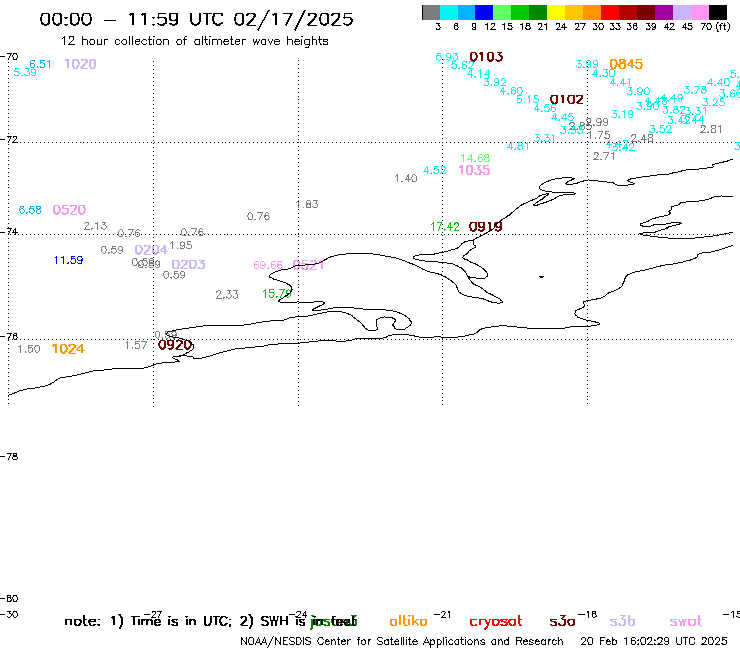
Task: Click the pink 70 ft legend swatch
Action: (x=699, y=12)
